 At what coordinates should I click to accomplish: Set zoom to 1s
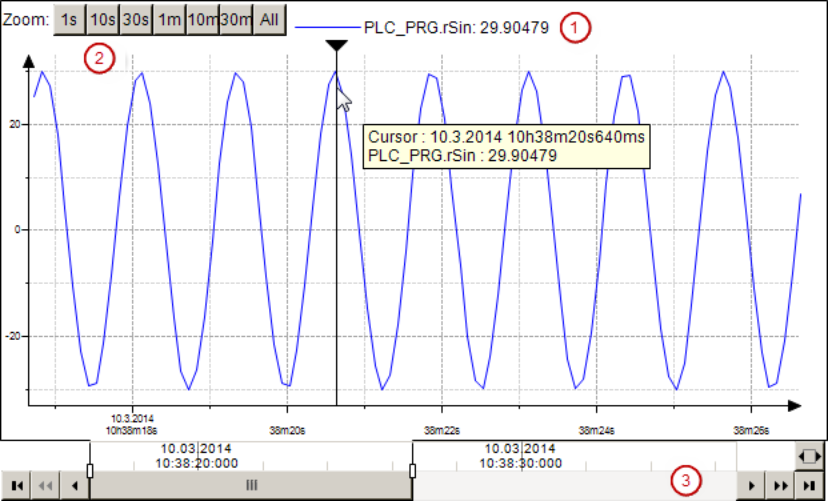(68, 19)
